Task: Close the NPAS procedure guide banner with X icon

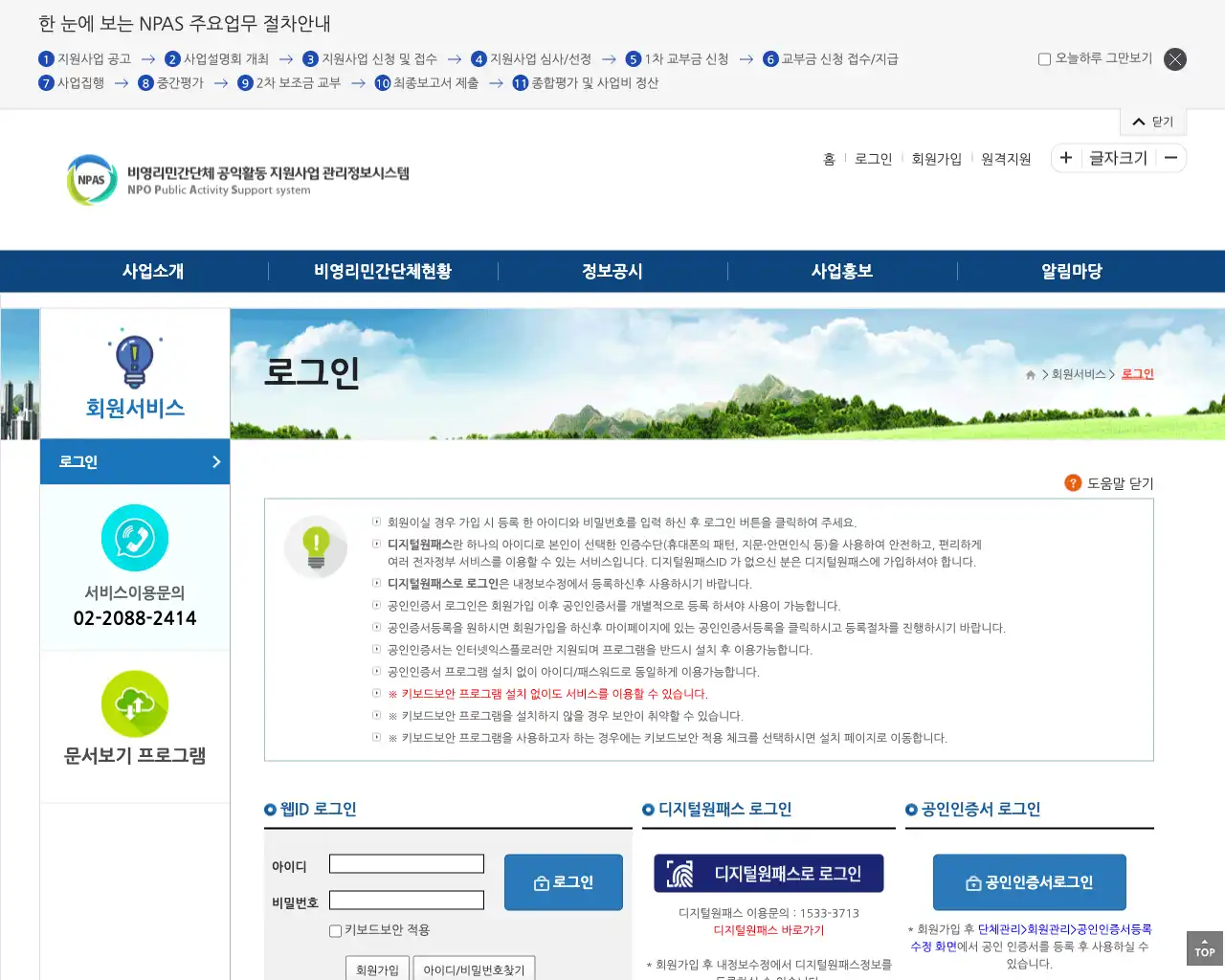Action: point(1175,59)
